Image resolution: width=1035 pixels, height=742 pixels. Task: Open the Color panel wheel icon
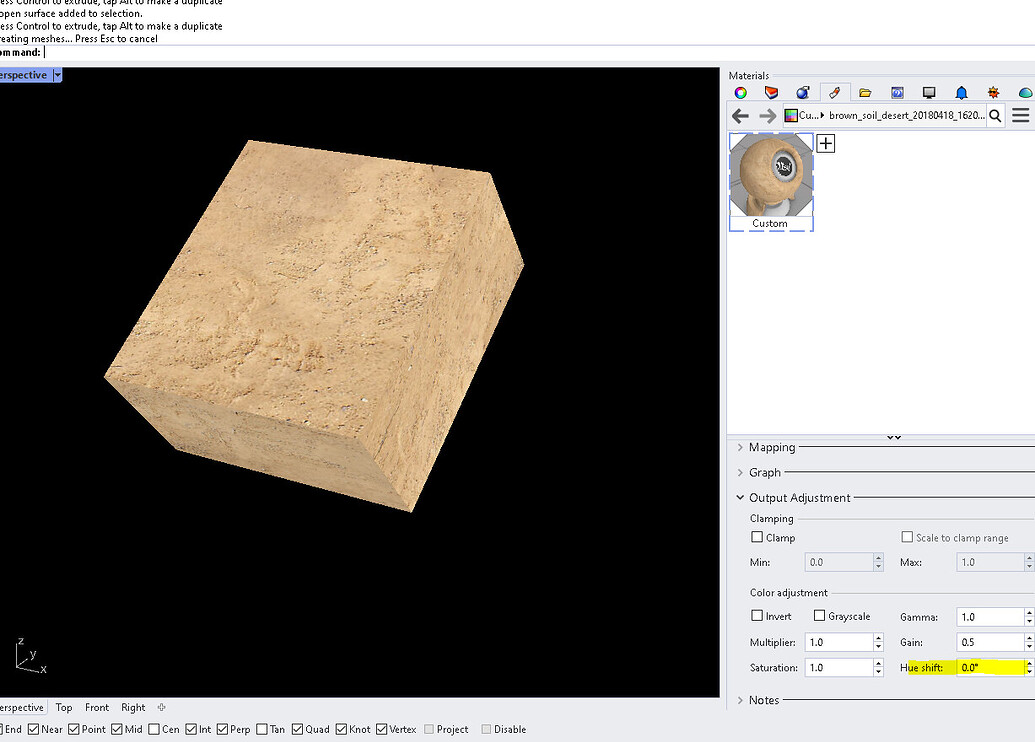[x=740, y=92]
